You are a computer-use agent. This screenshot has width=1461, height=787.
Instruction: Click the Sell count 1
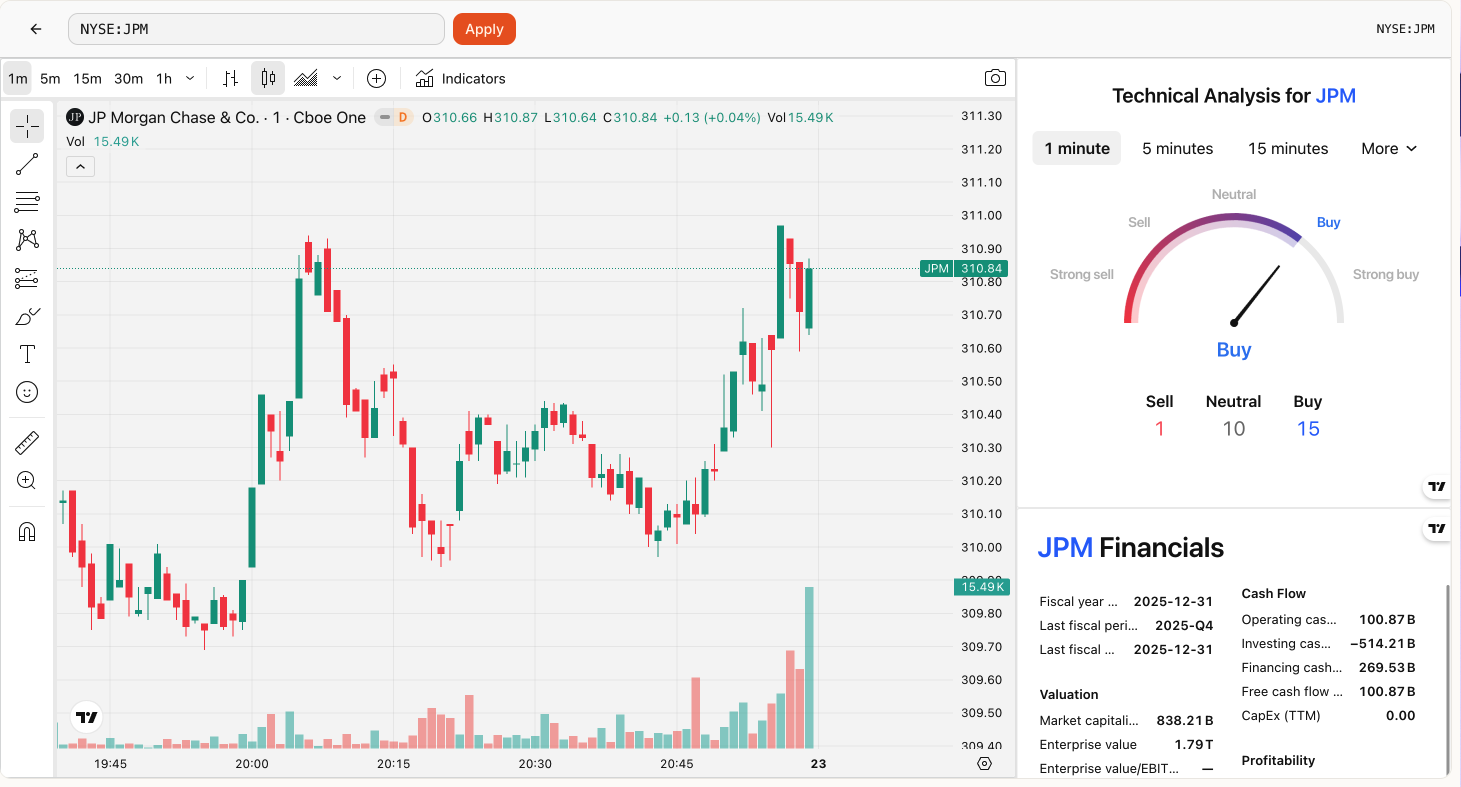click(x=1160, y=429)
